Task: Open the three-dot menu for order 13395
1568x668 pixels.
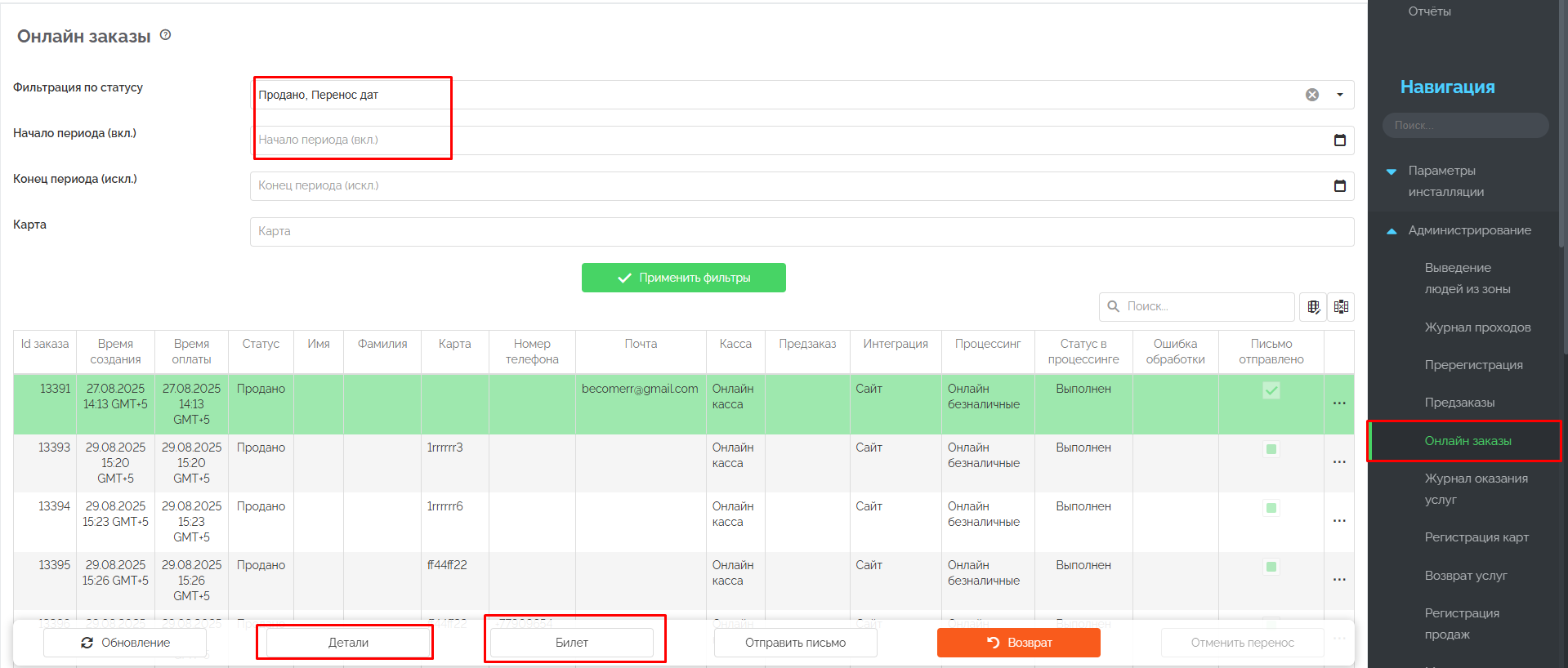Action: (x=1339, y=580)
